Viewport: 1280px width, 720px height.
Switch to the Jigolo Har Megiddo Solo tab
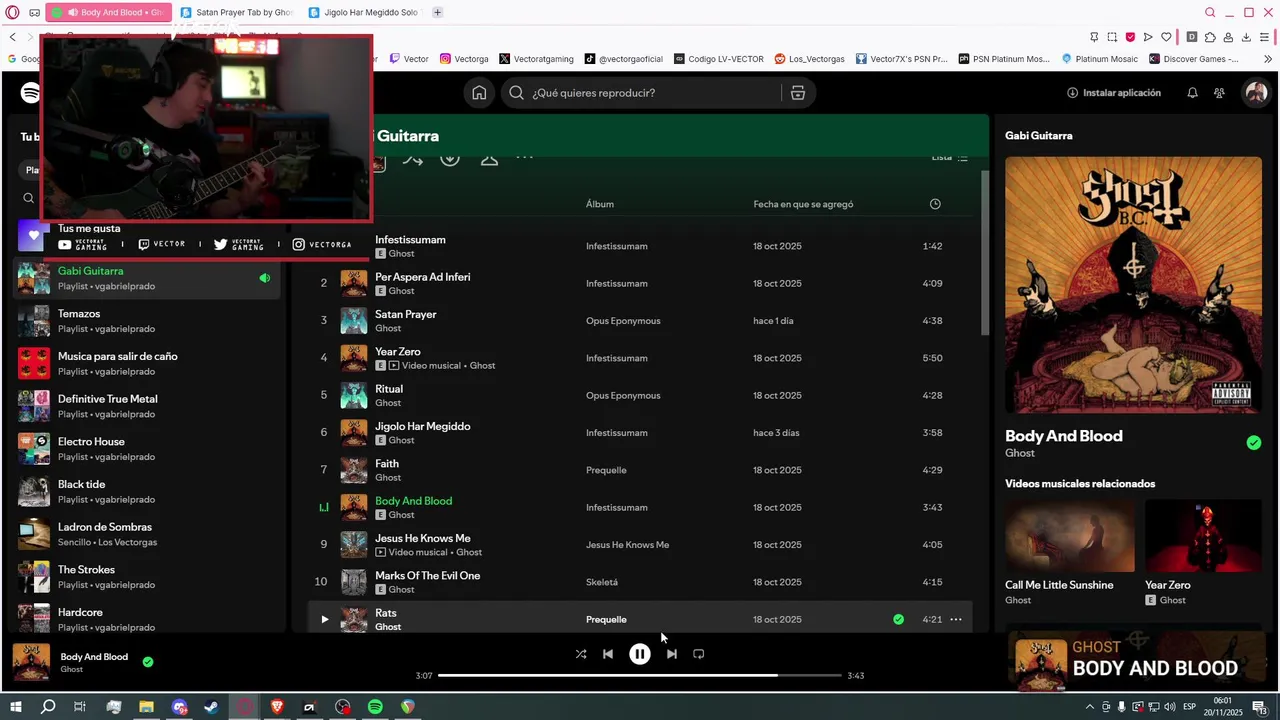[365, 12]
